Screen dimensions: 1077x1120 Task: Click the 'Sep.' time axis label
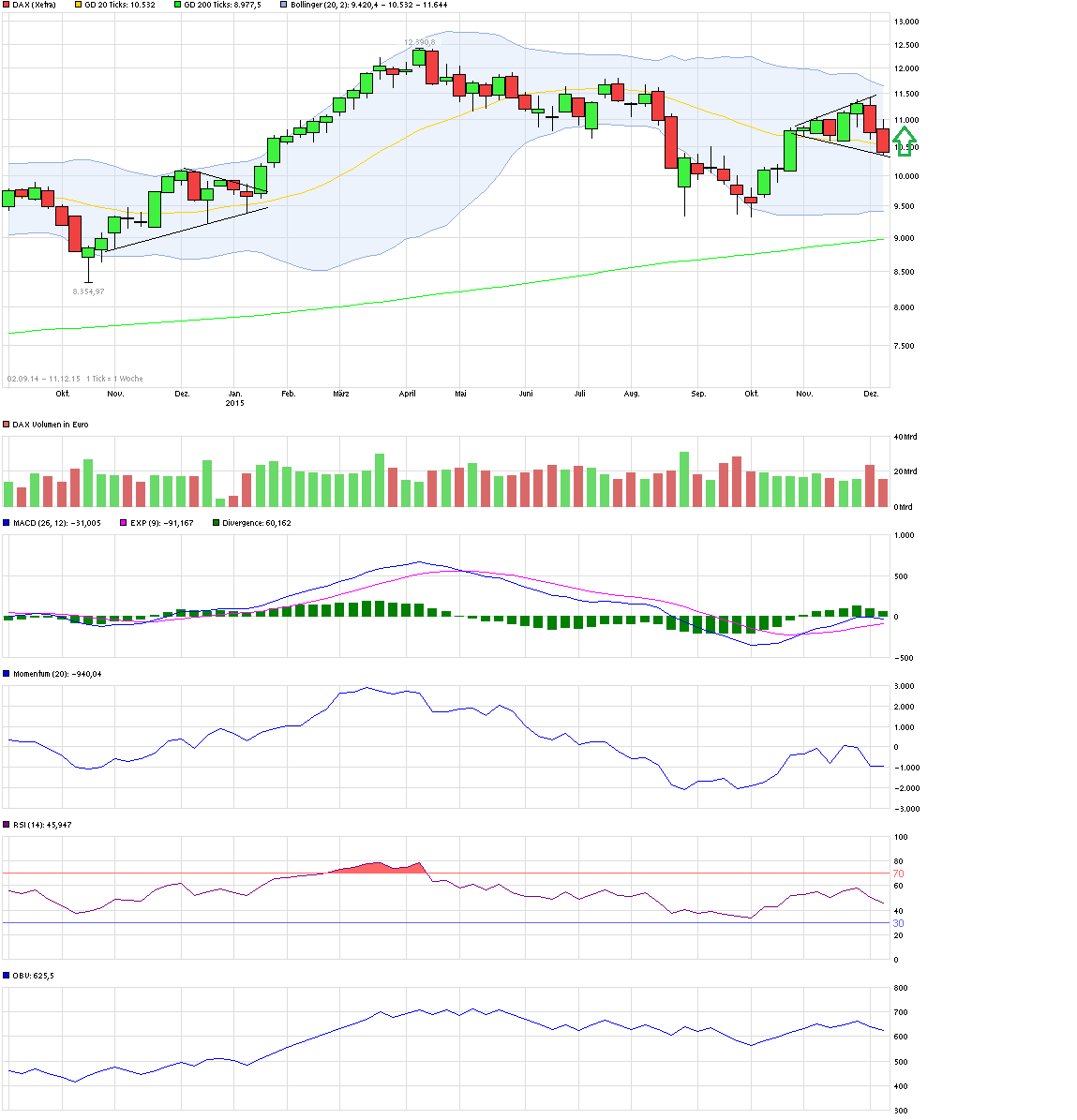tap(698, 394)
